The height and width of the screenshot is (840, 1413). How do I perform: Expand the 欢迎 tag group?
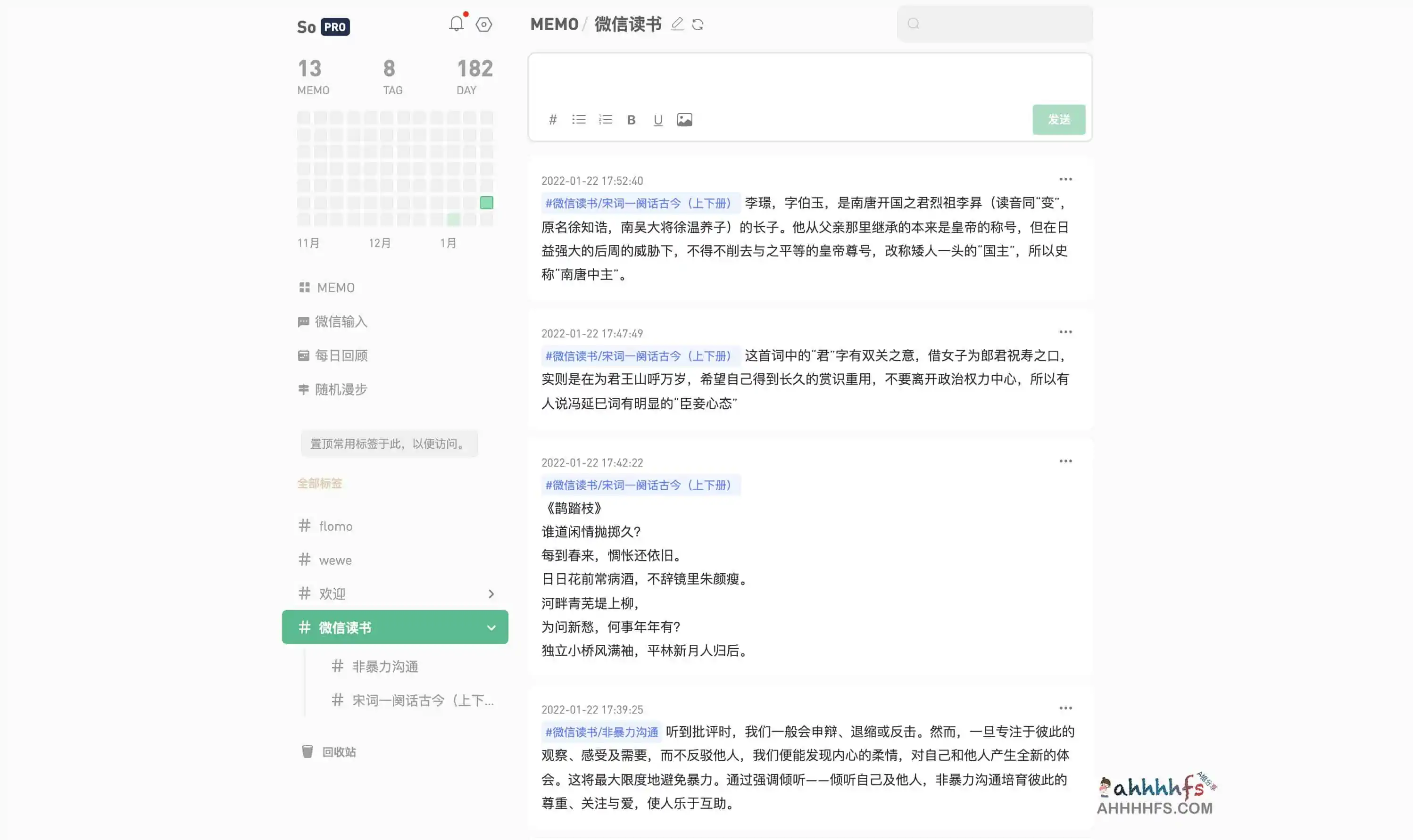pos(490,593)
